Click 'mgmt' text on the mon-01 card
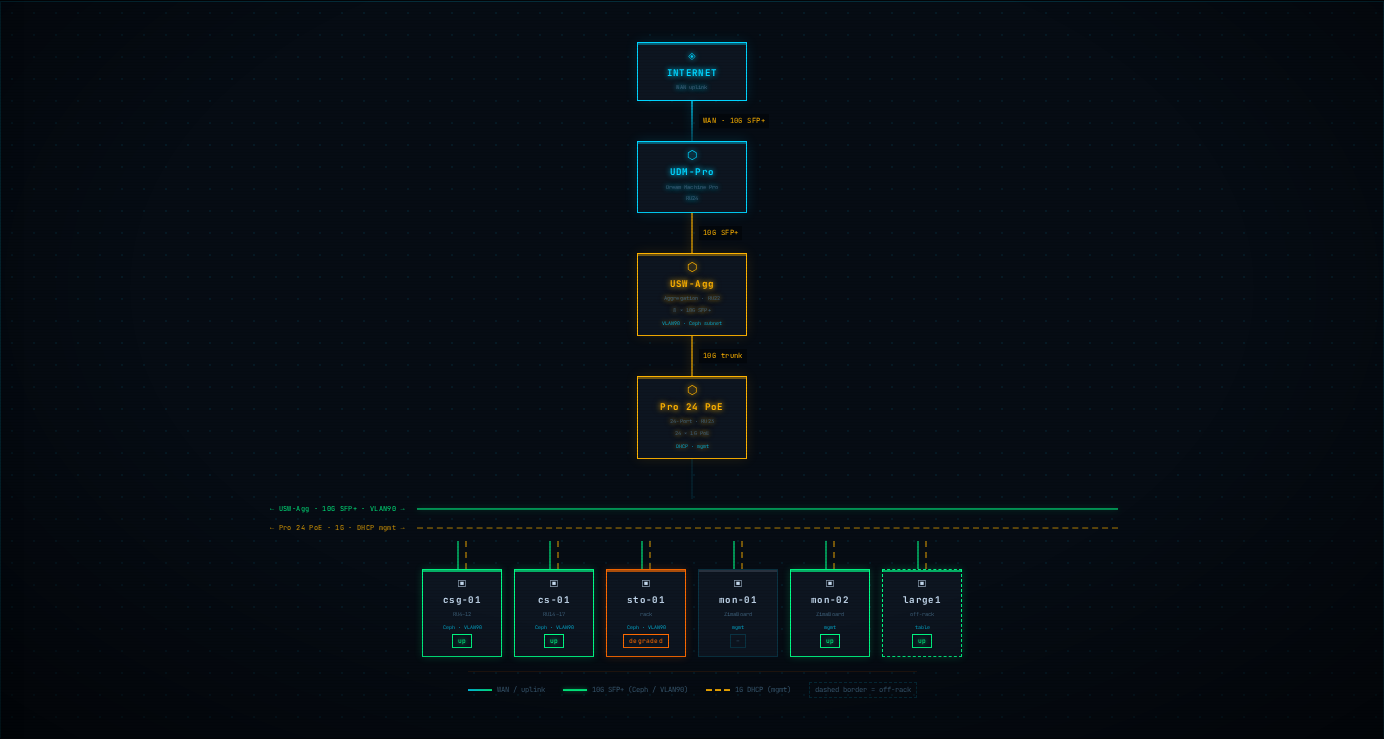 click(x=738, y=627)
